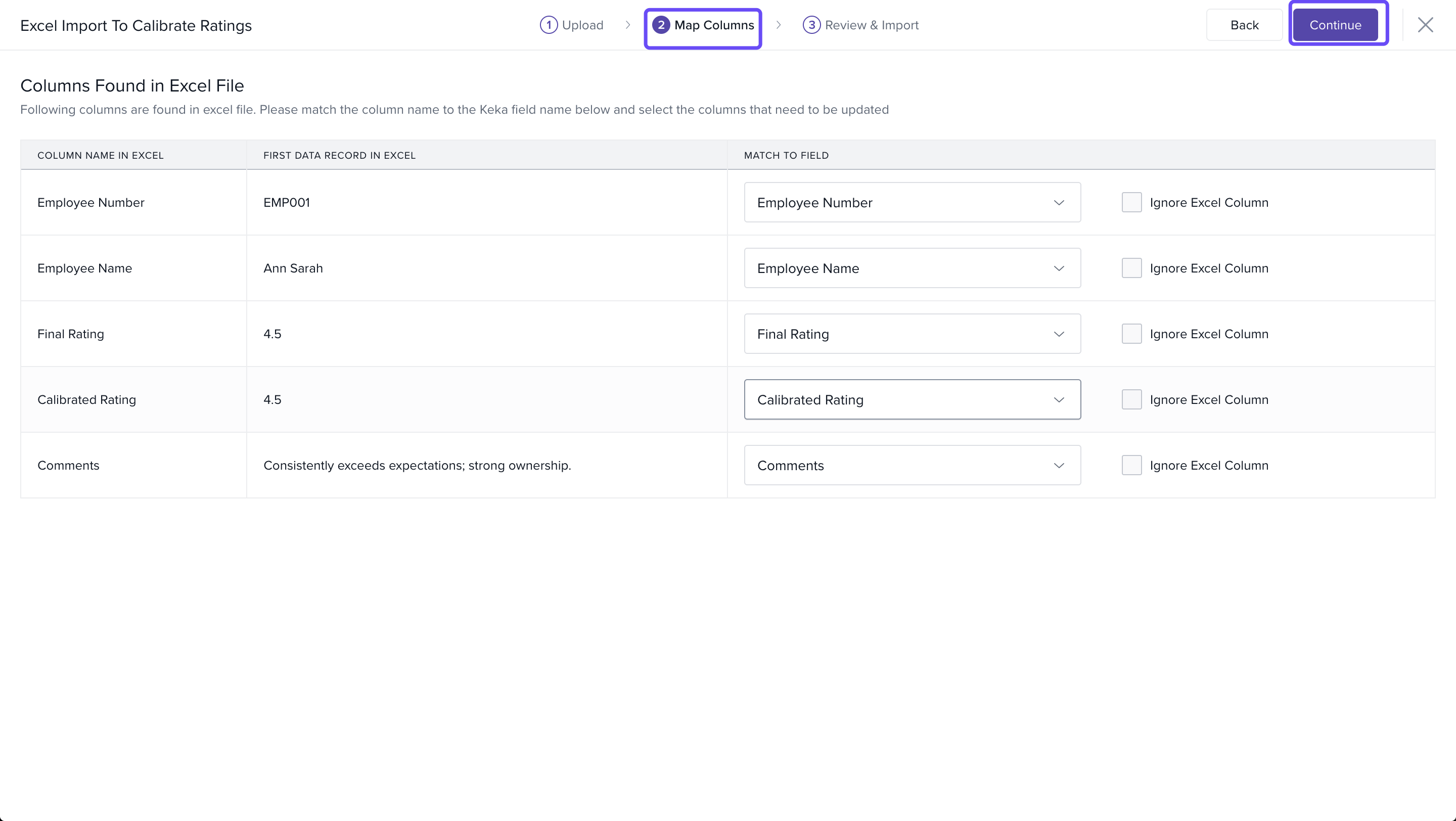Click the step 2 number icon
This screenshot has width=1456, height=821.
[660, 25]
